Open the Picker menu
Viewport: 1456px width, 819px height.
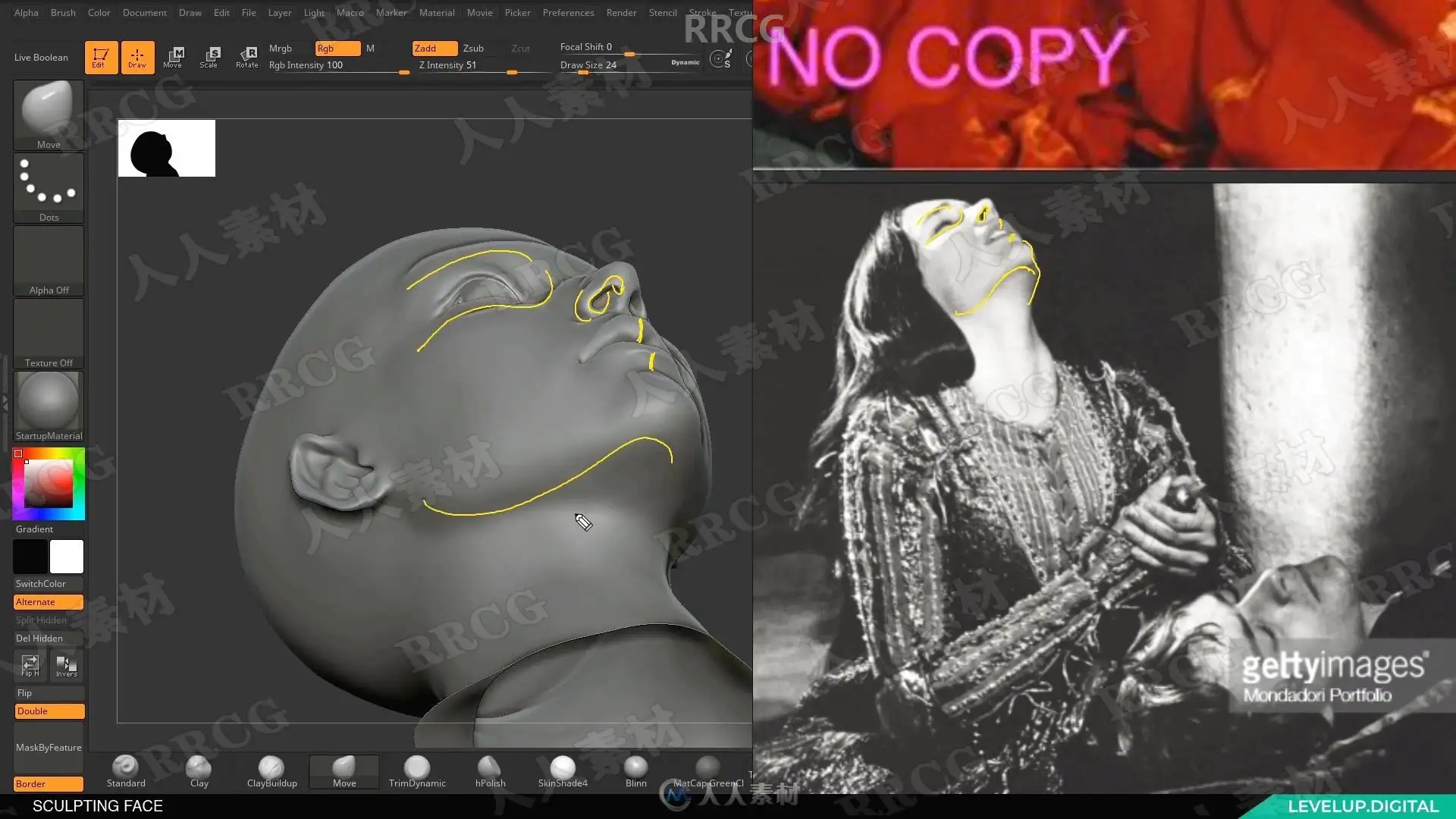tap(518, 13)
